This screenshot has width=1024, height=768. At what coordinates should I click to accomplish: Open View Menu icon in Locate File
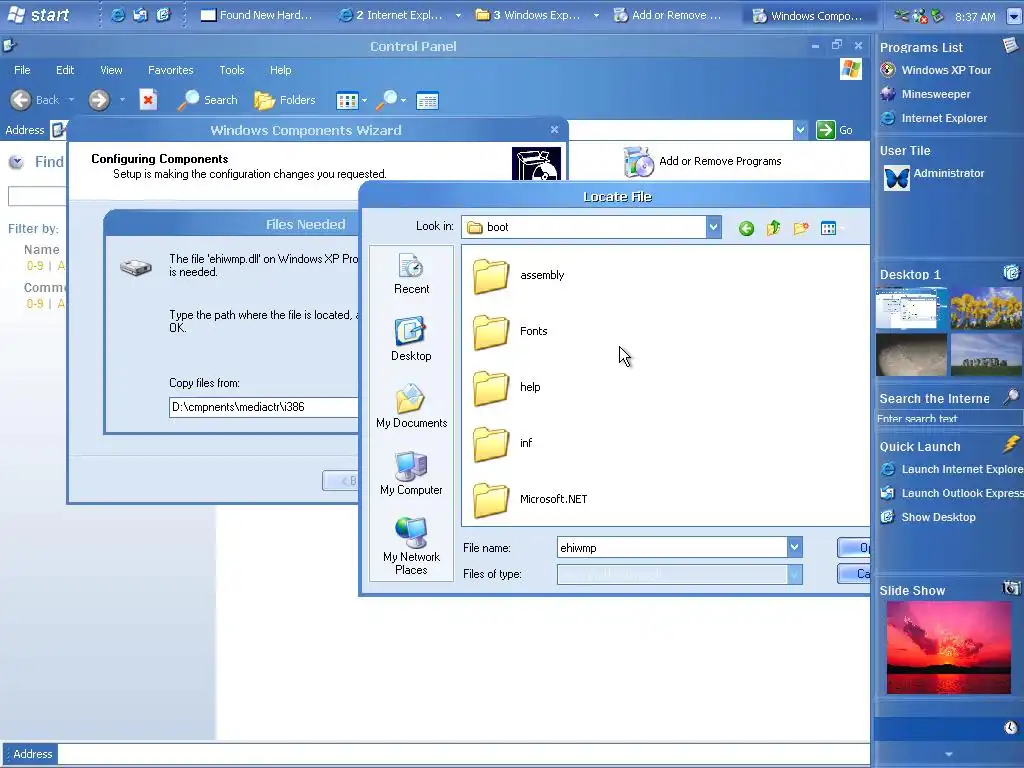(829, 228)
